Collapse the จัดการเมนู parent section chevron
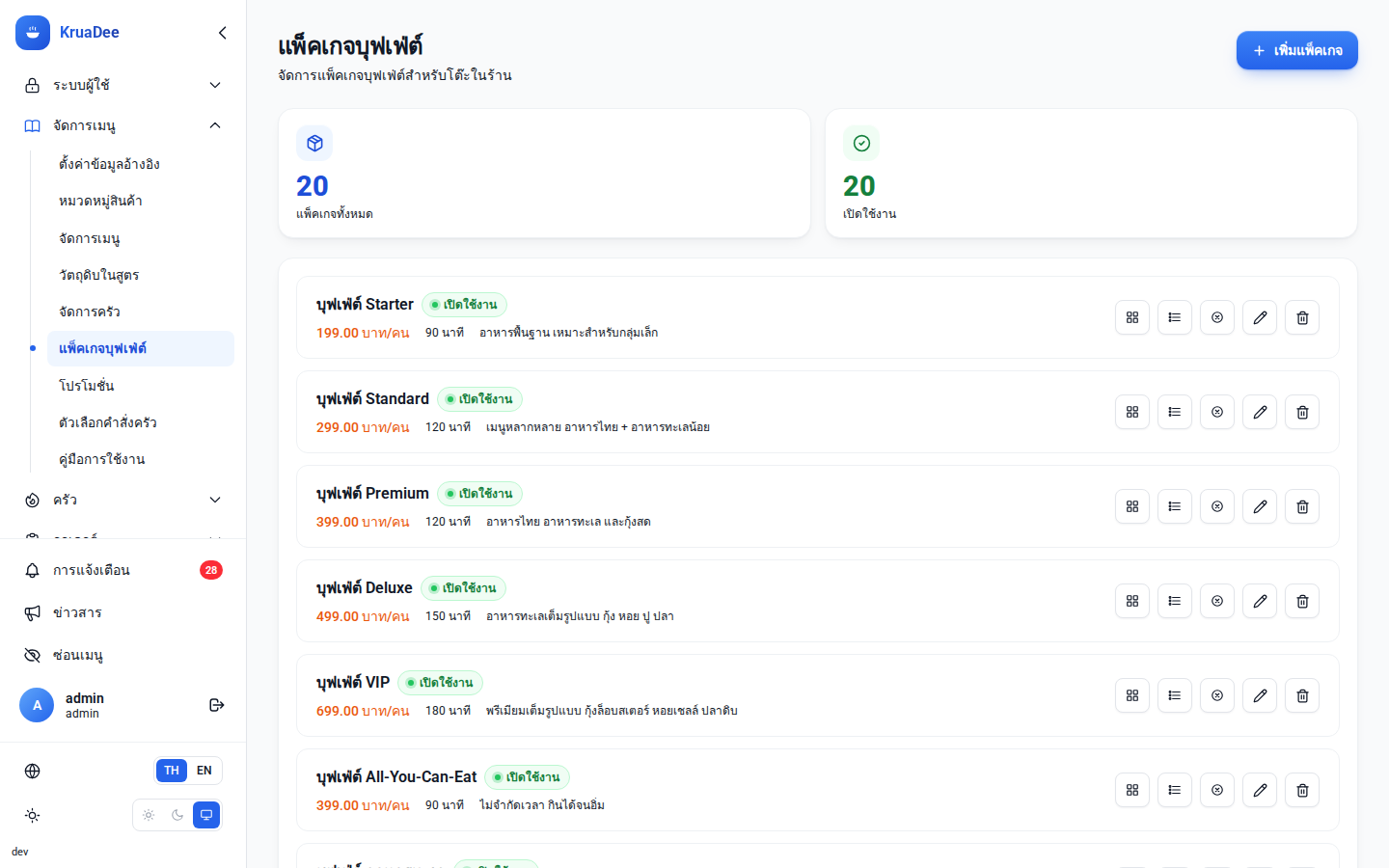 pyautogui.click(x=215, y=125)
